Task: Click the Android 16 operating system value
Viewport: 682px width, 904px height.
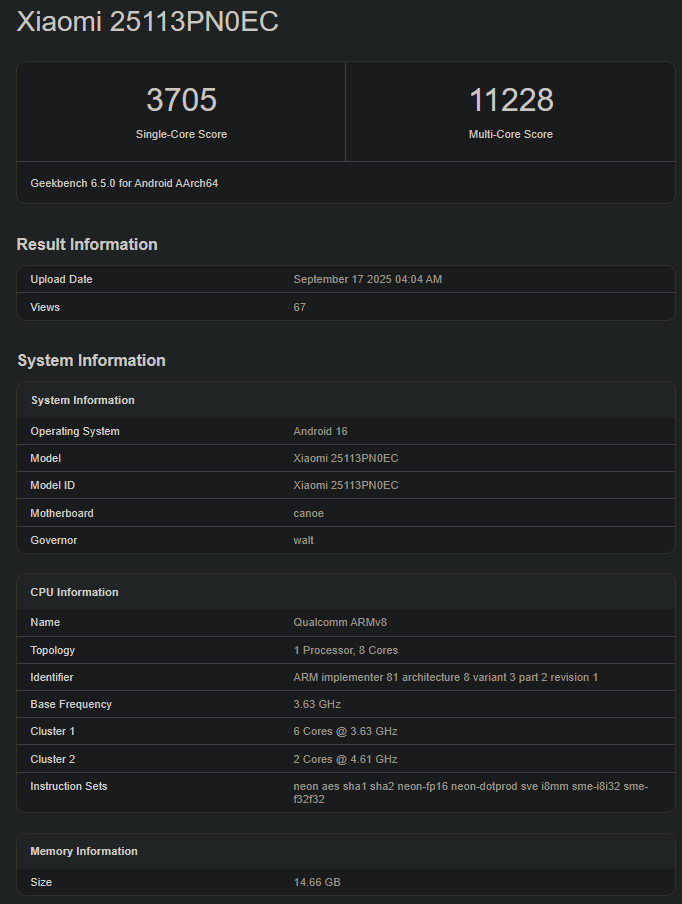Action: point(320,431)
